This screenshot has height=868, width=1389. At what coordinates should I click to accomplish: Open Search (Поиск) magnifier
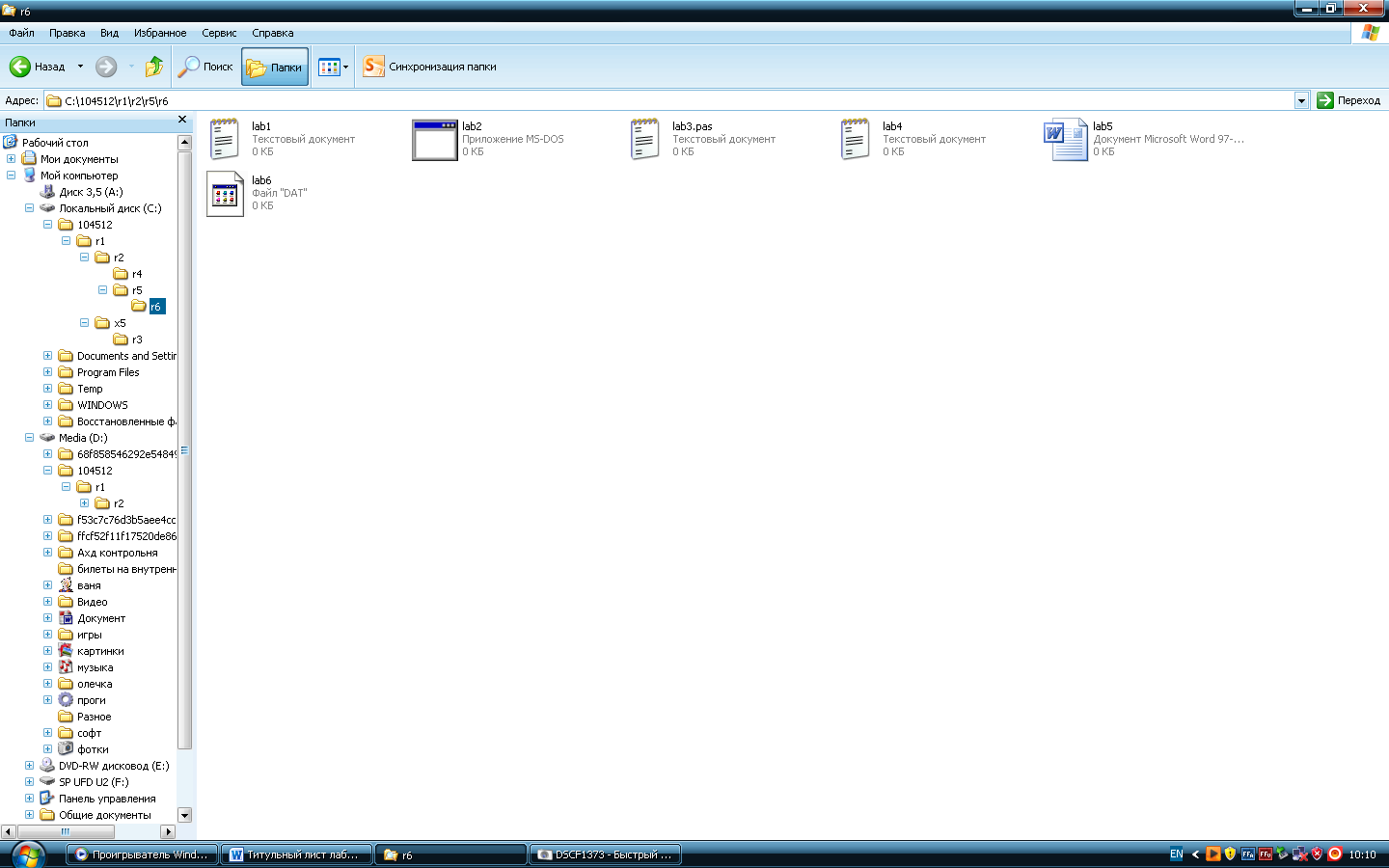pos(188,67)
